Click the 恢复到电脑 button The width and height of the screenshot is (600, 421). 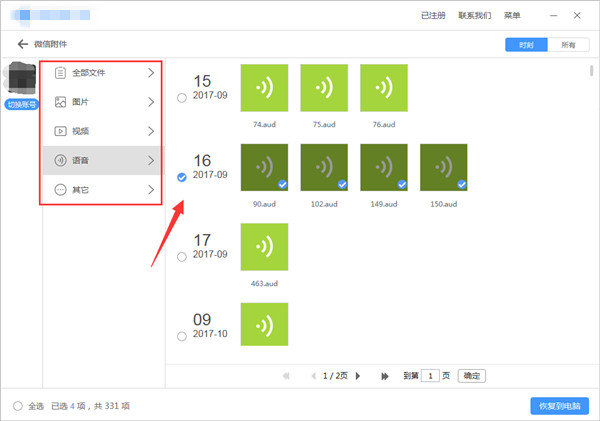(559, 406)
